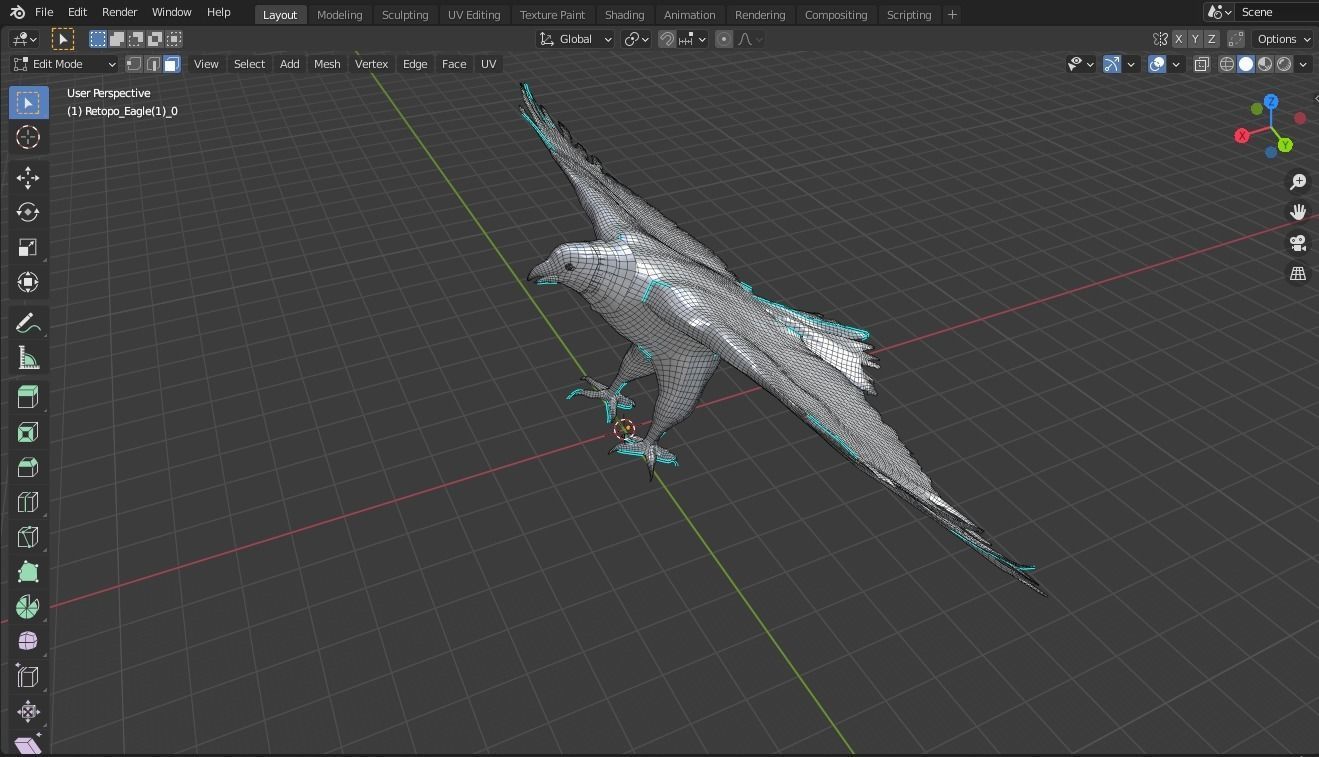Open object visibility and selectability dropdown
The height and width of the screenshot is (757, 1319).
point(1080,64)
